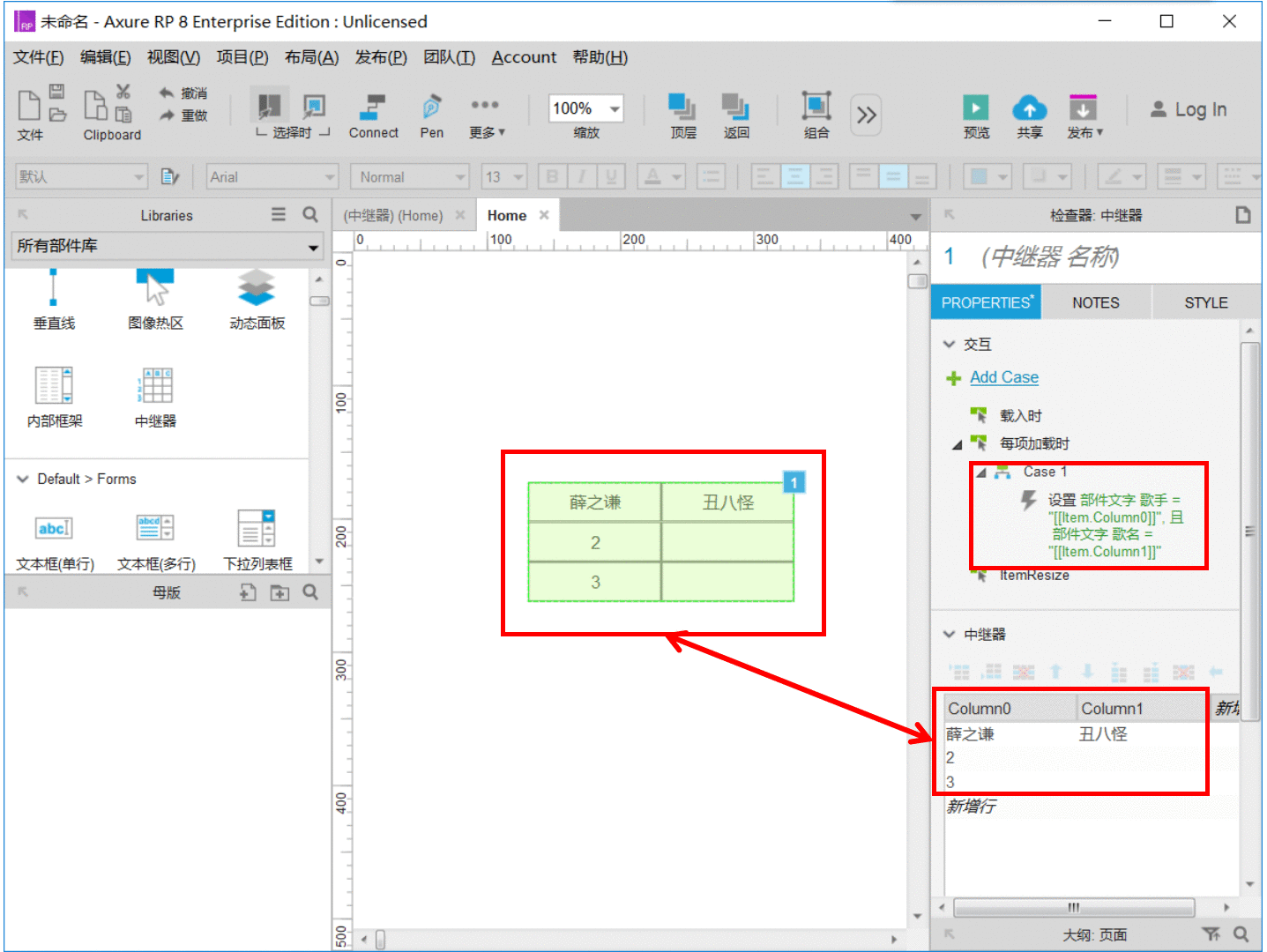Click the save icon in toolbar
Viewport: 1267px width, 952px height.
56,91
